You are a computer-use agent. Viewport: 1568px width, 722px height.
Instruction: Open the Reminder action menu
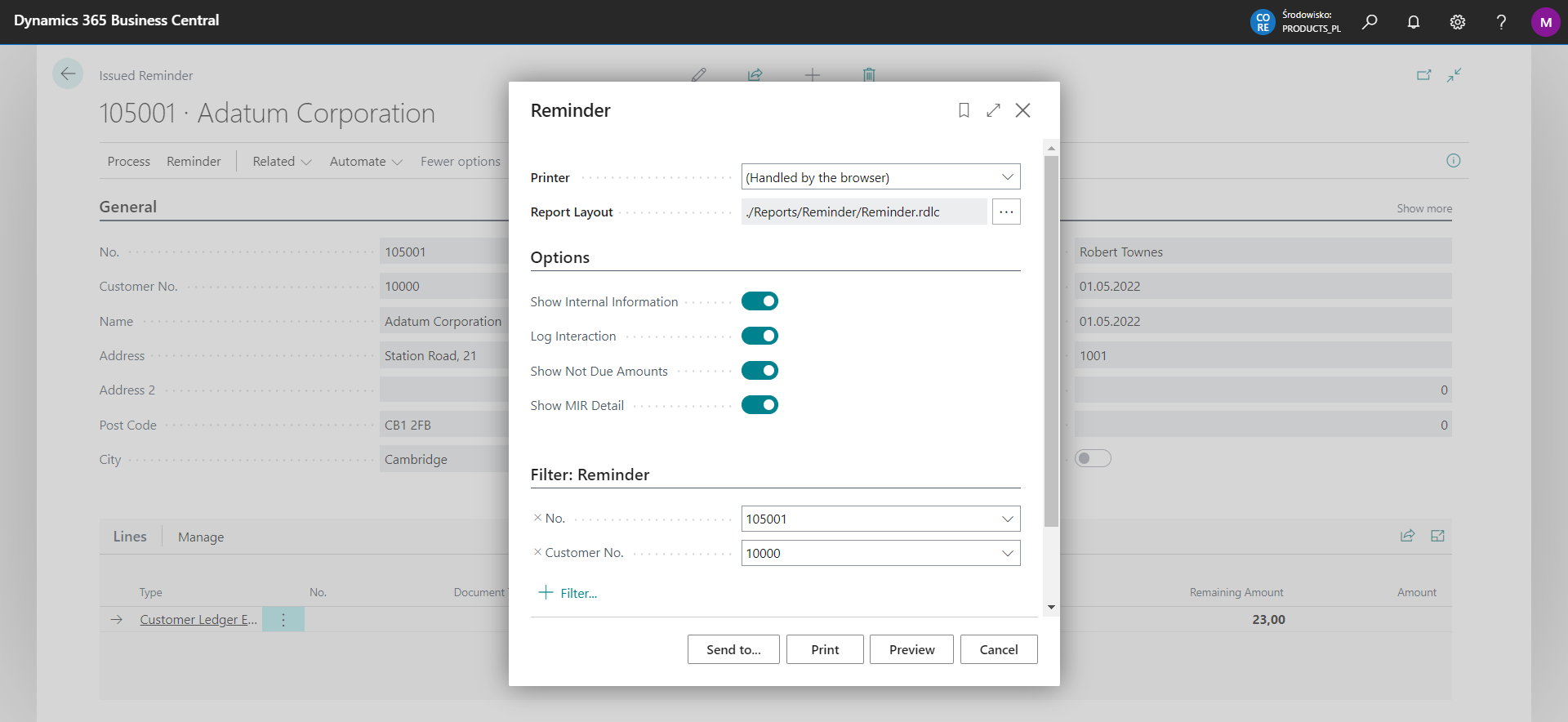click(x=194, y=162)
